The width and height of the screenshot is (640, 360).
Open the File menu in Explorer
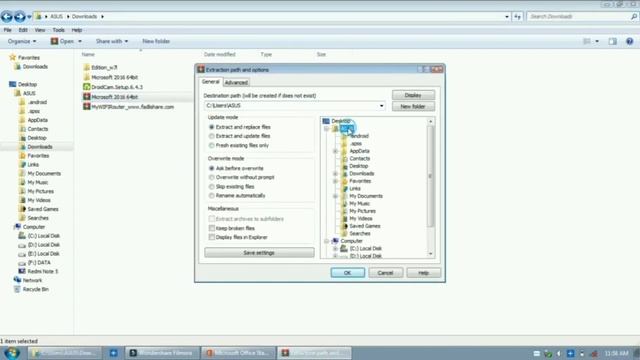click(x=7, y=30)
